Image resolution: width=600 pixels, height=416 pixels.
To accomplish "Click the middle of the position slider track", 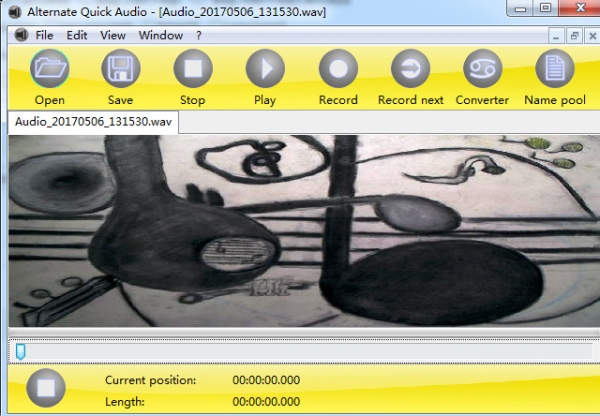I will 304,352.
